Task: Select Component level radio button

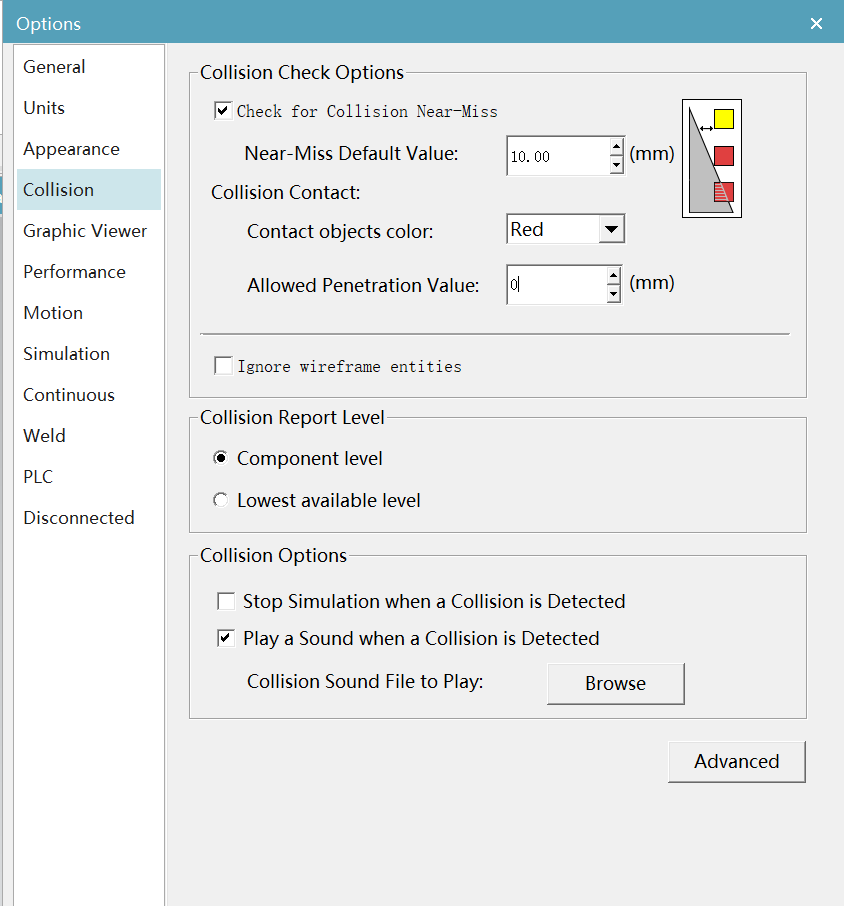Action: [x=220, y=458]
